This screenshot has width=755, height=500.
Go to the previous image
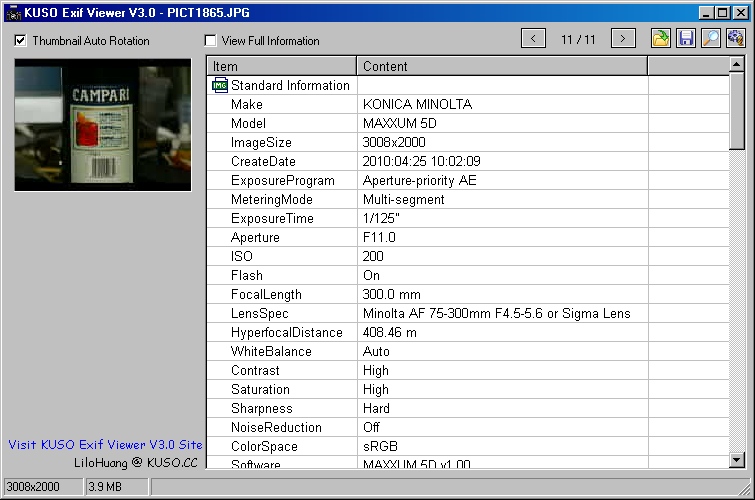[x=534, y=39]
